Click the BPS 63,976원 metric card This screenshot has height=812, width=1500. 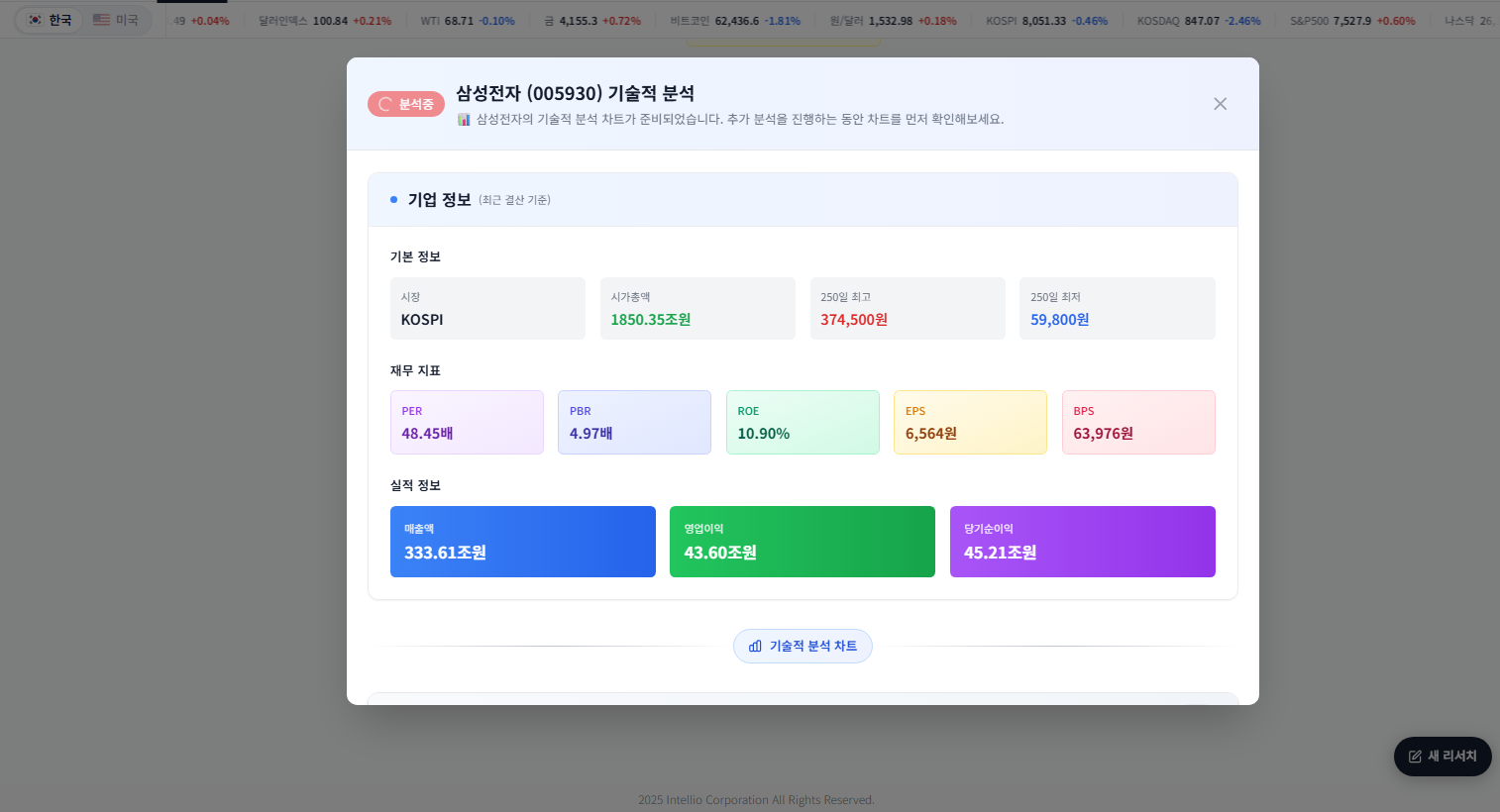tap(1138, 422)
